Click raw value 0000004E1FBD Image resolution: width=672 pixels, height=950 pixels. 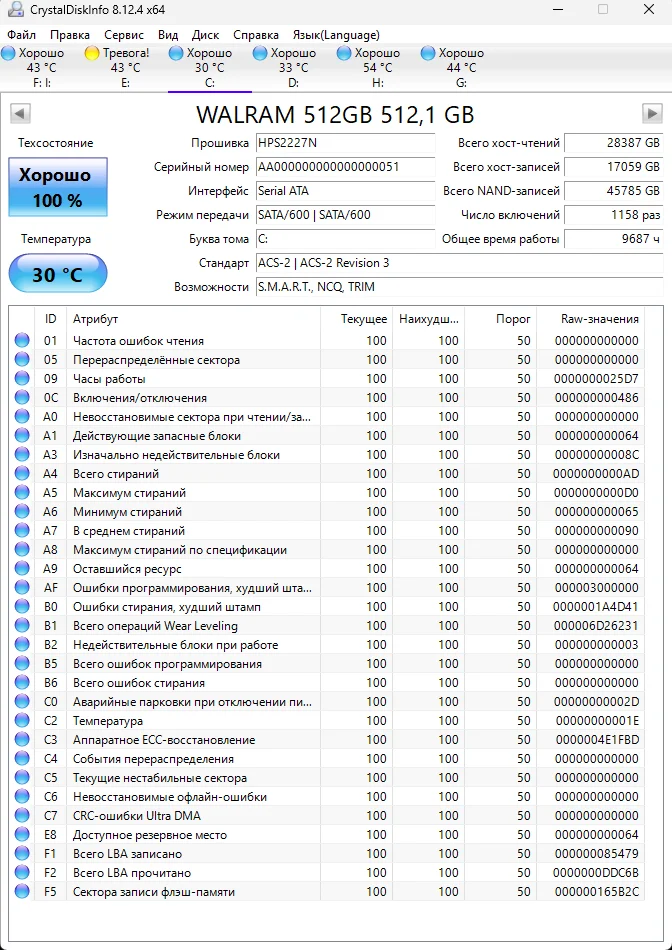tap(596, 740)
